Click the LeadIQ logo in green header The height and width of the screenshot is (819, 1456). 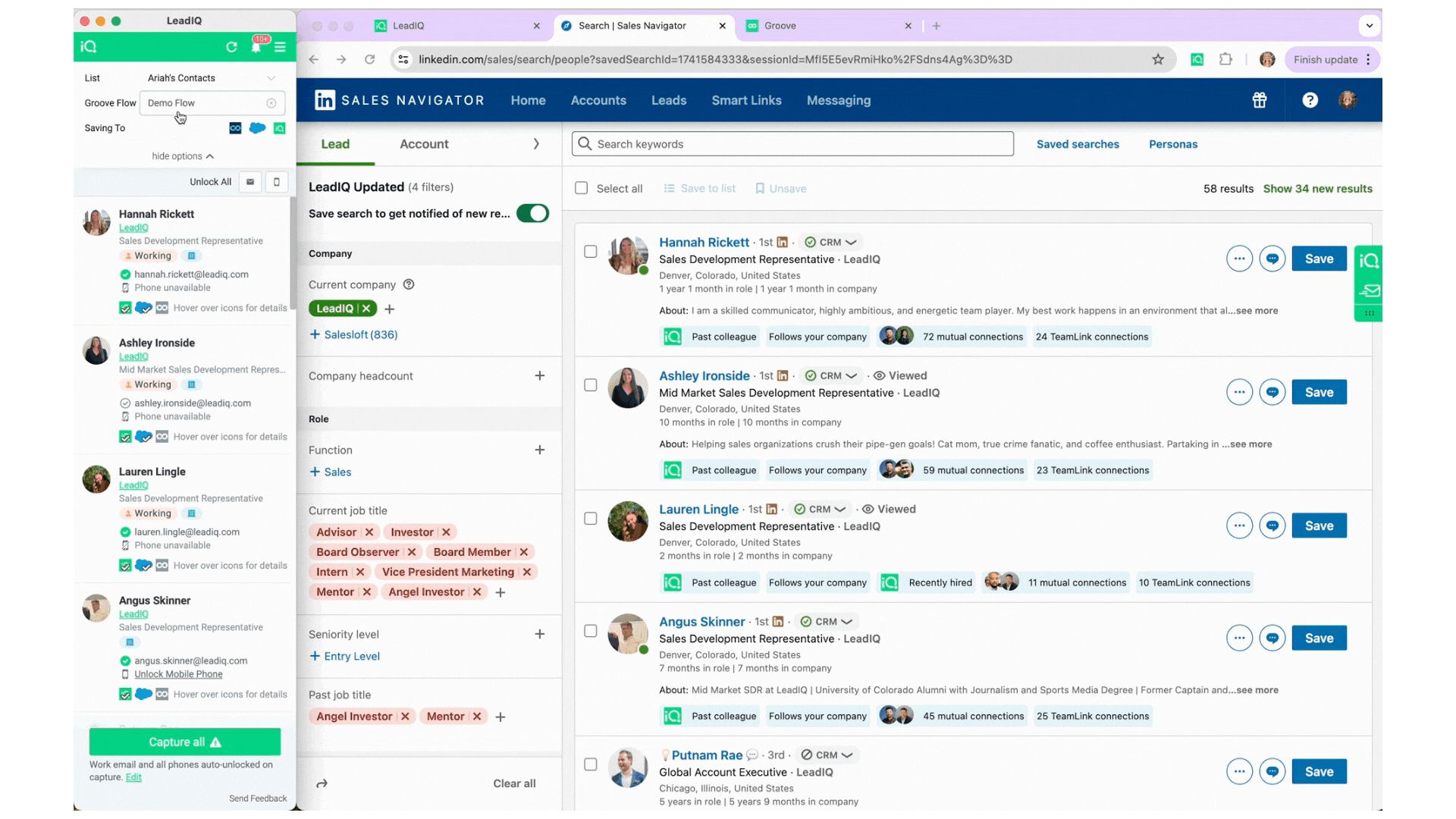tap(89, 47)
